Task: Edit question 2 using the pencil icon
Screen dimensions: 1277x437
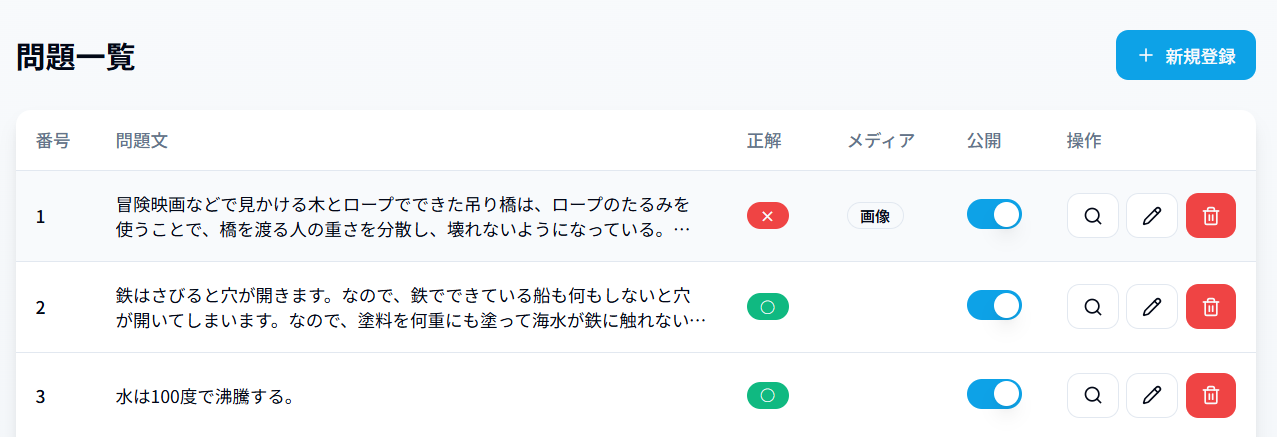Action: click(x=1151, y=307)
